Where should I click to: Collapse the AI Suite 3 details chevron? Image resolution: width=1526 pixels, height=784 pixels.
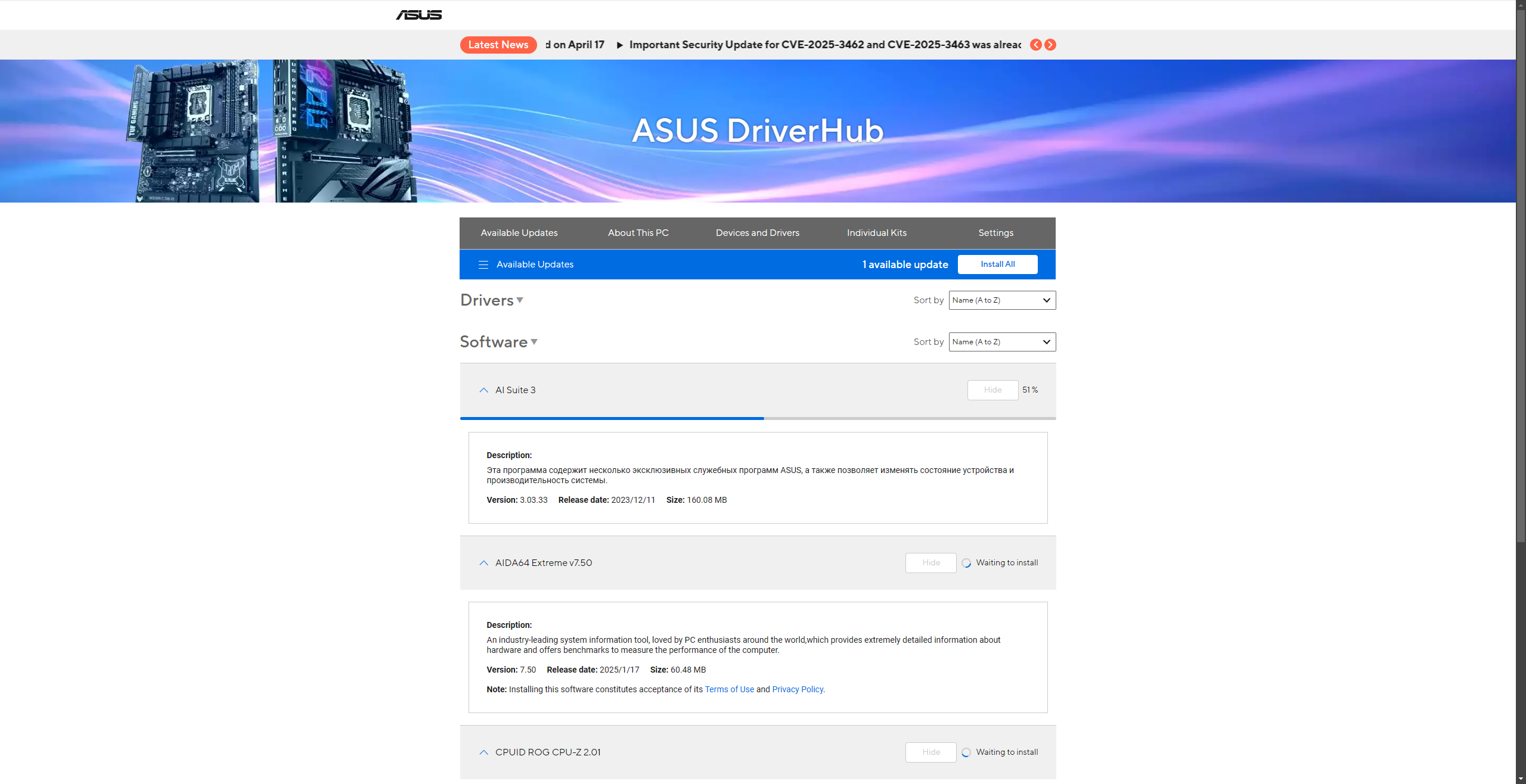pyautogui.click(x=484, y=390)
